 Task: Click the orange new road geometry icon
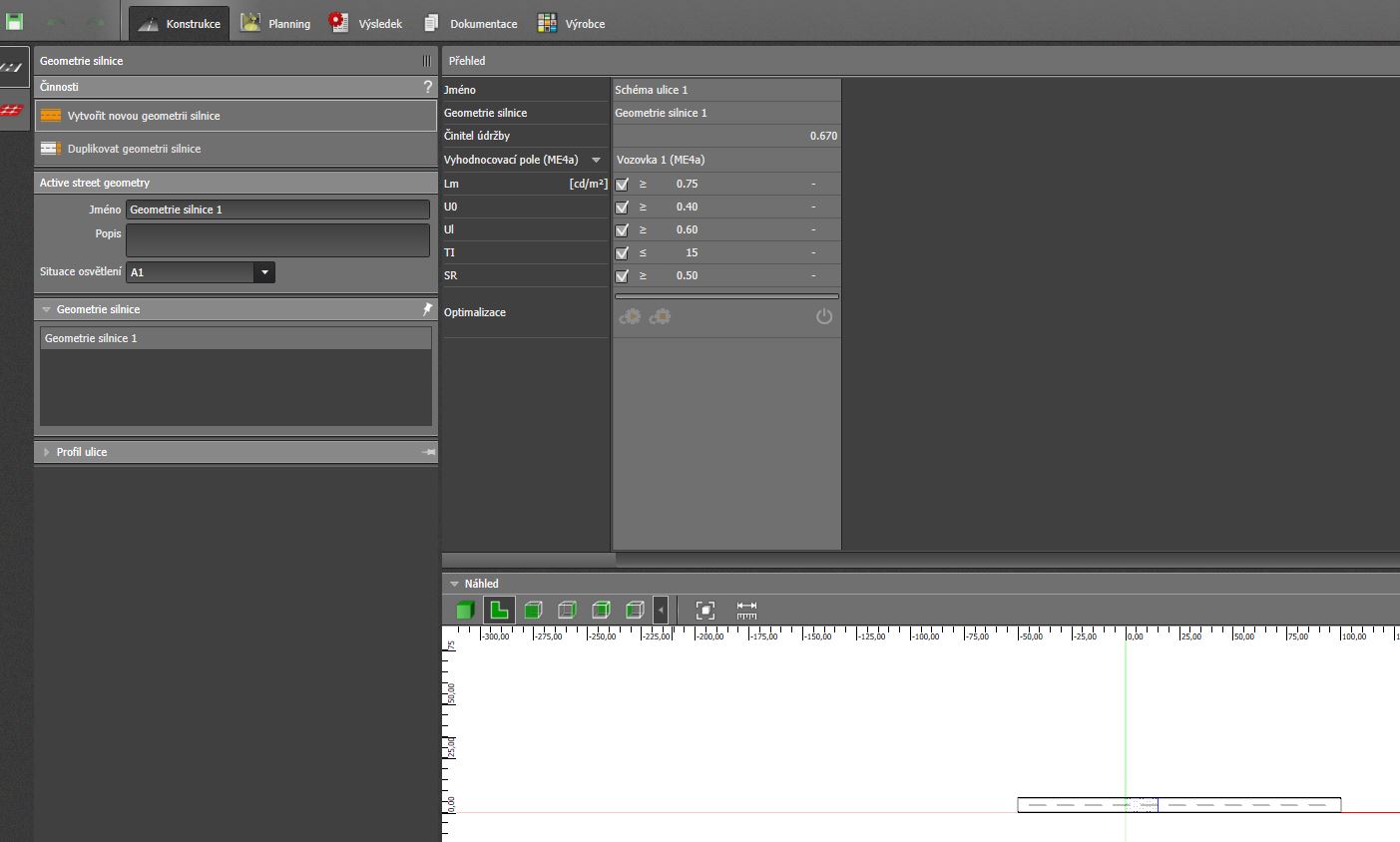(x=51, y=116)
